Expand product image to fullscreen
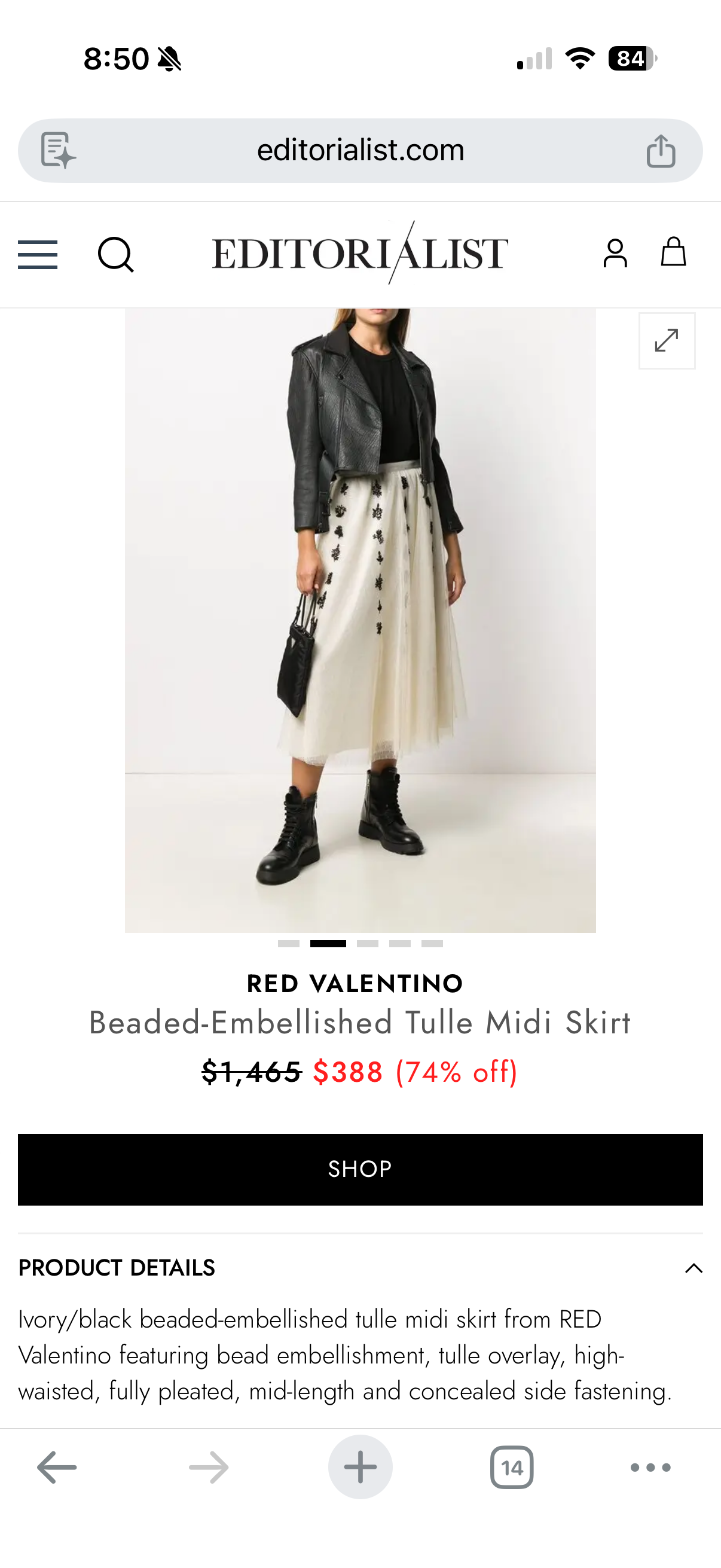721x1568 pixels. click(667, 341)
